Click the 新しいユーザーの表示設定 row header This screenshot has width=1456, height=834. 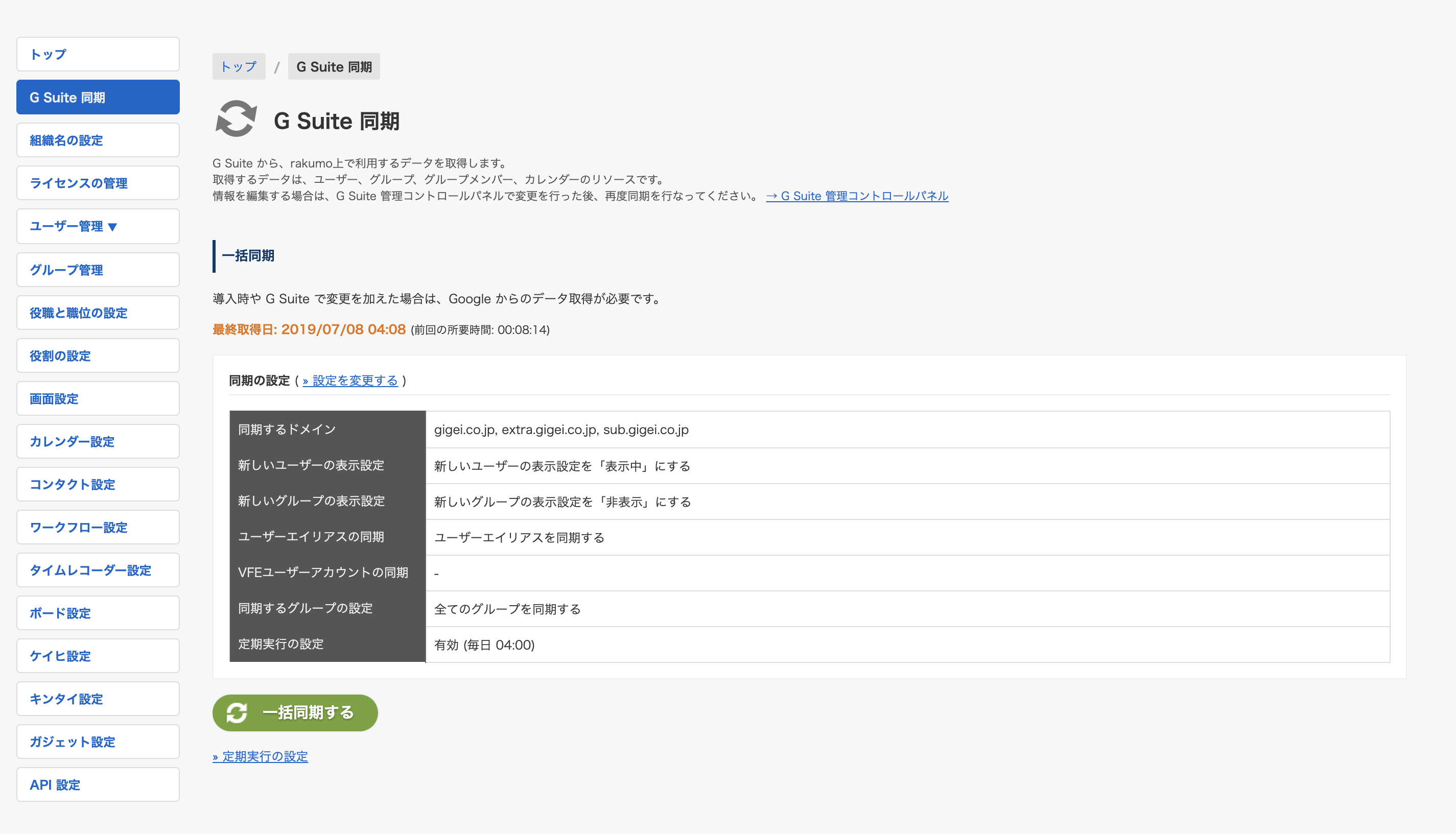point(328,466)
